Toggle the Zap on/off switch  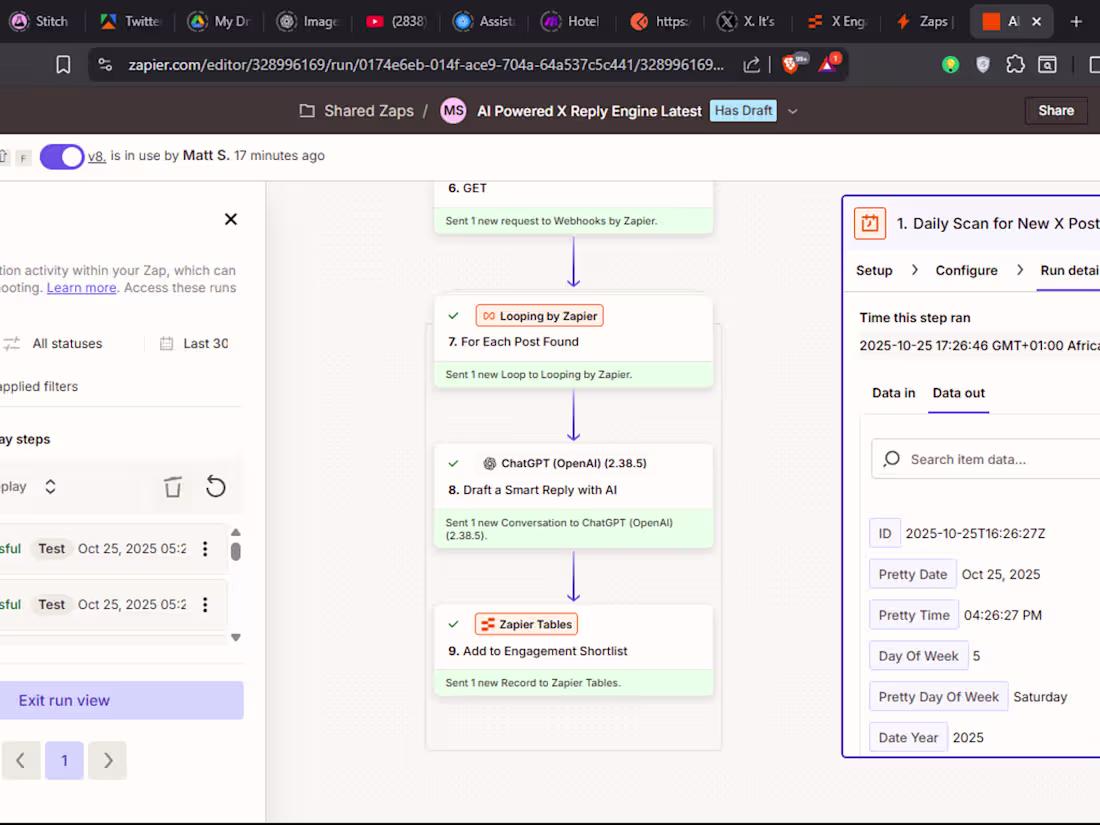(x=62, y=156)
